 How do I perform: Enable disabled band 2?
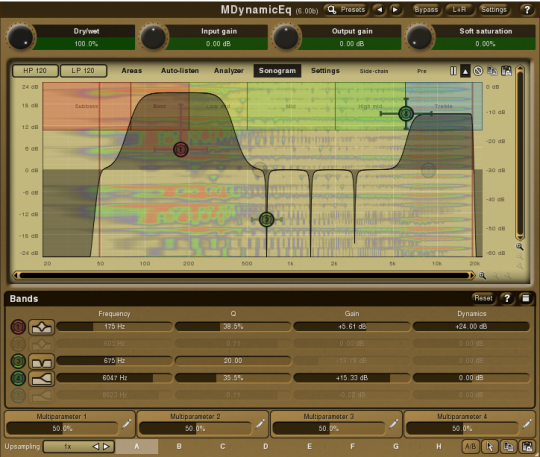[x=18, y=344]
